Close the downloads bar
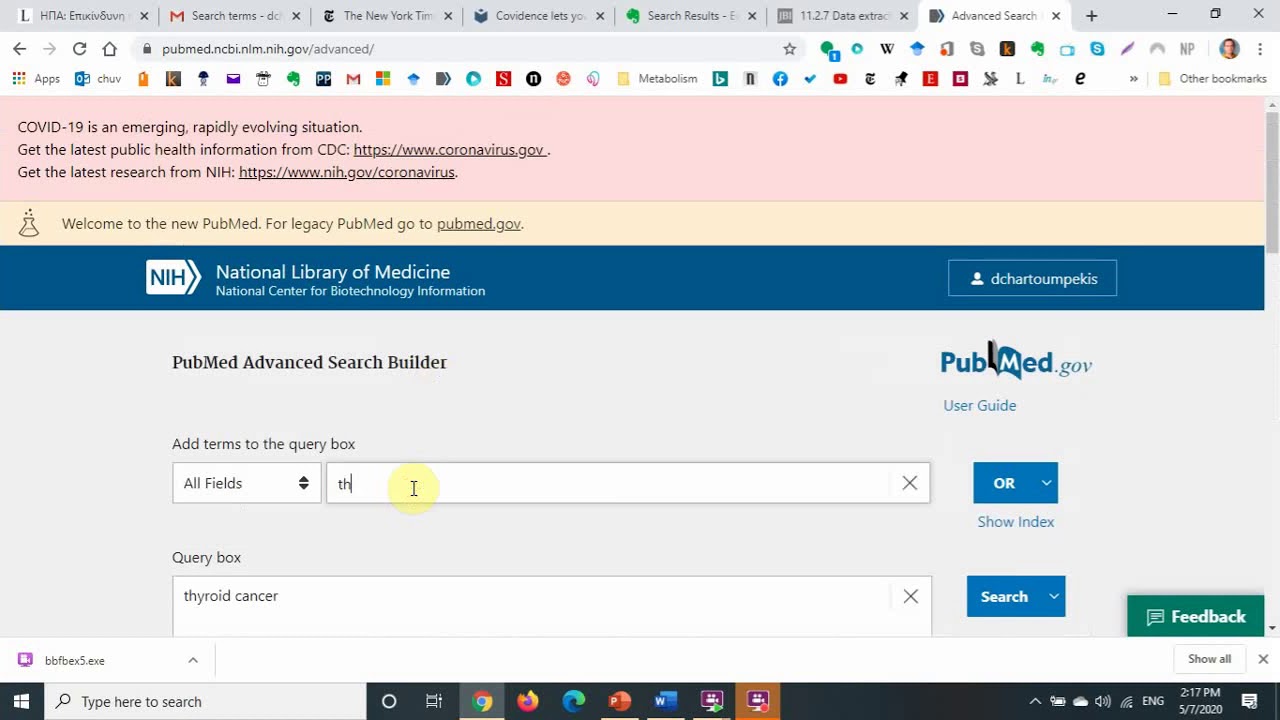This screenshot has height=720, width=1280. 1263,659
